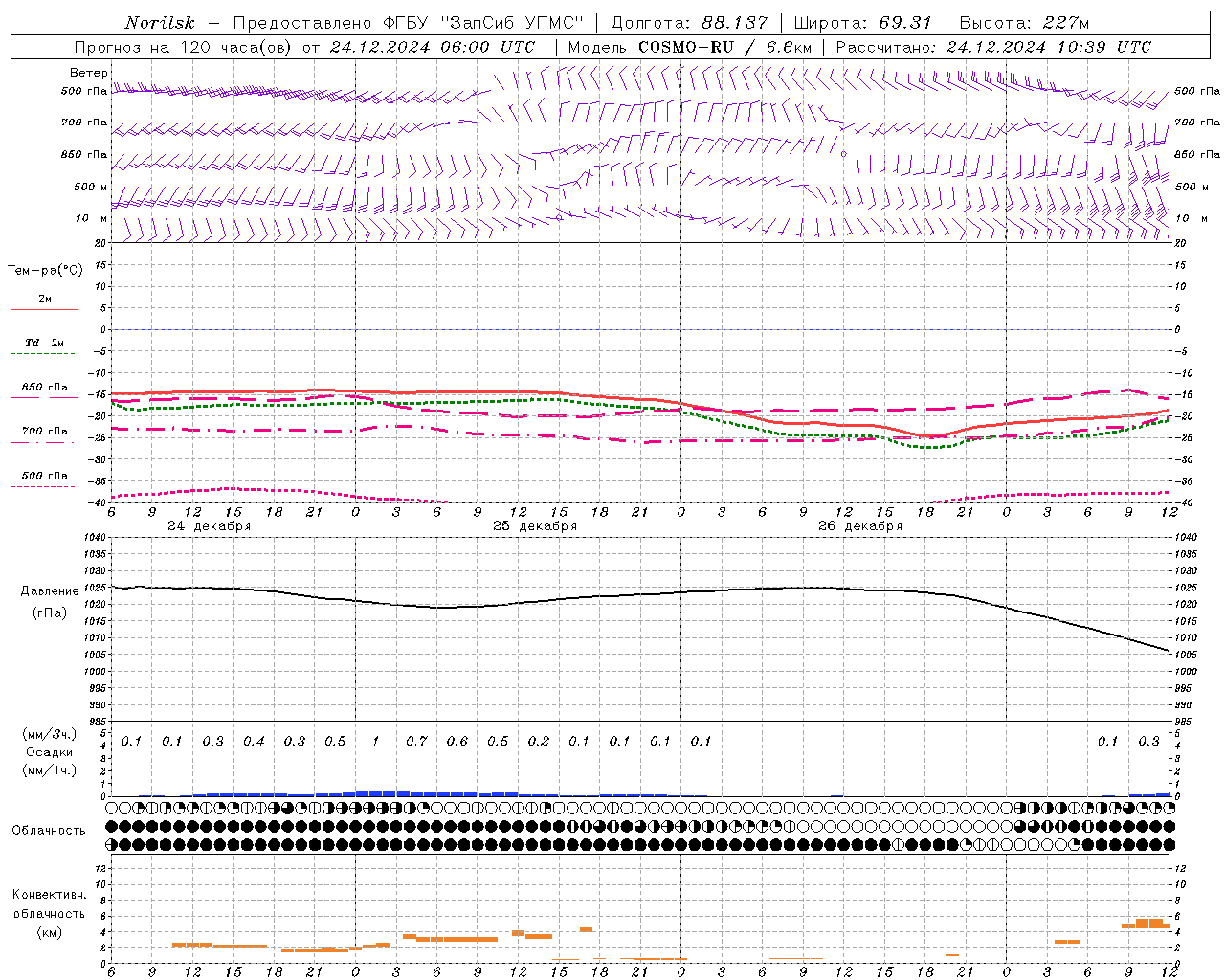Screen dimensions: 1225x980
Task: Click the "700 гПа" temperature legend entry
Action: pyautogui.click(x=45, y=432)
